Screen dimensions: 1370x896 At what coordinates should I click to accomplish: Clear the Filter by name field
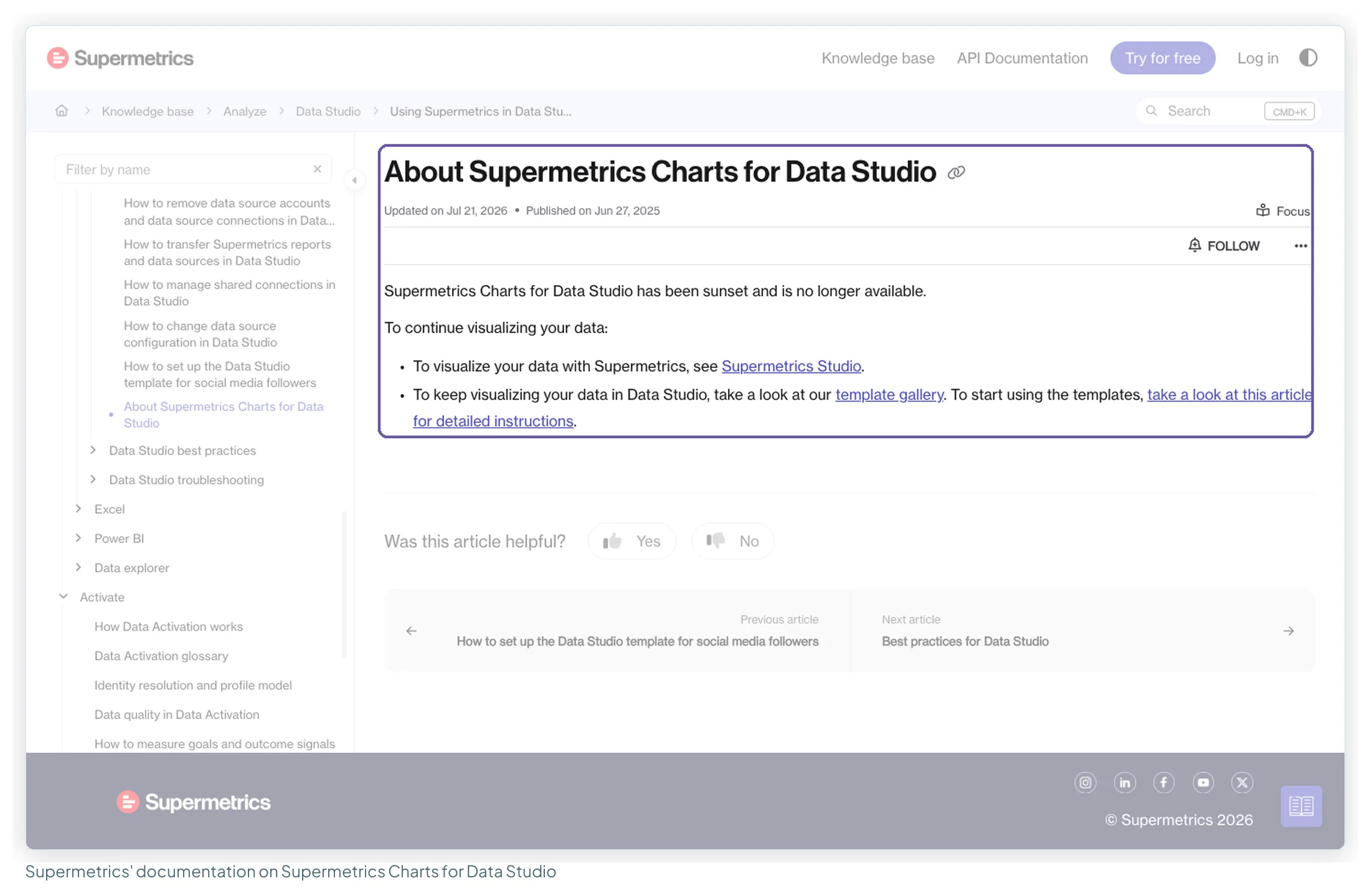pyautogui.click(x=317, y=169)
